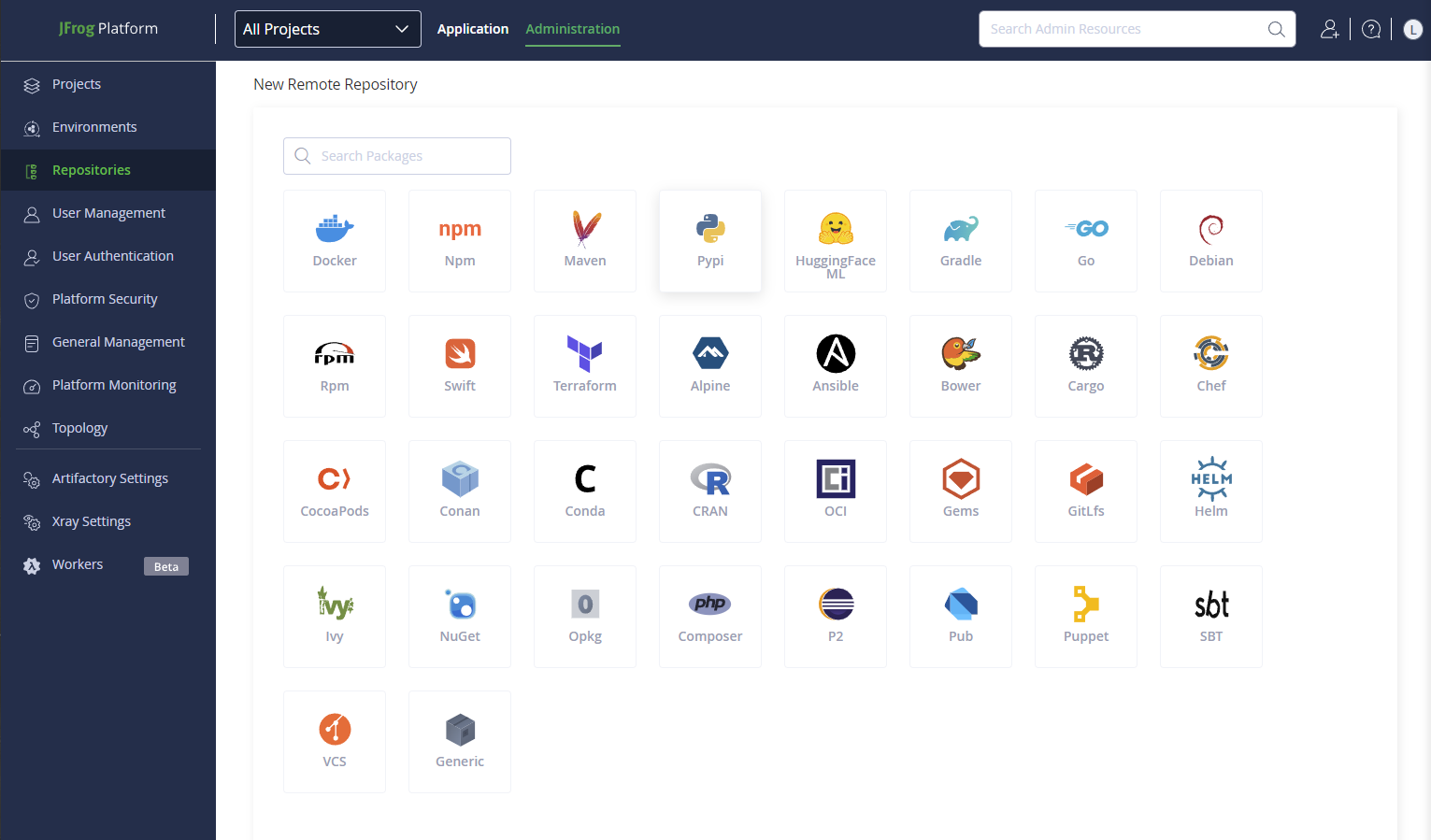
Task: Select the Generic package tile
Action: [x=460, y=742]
